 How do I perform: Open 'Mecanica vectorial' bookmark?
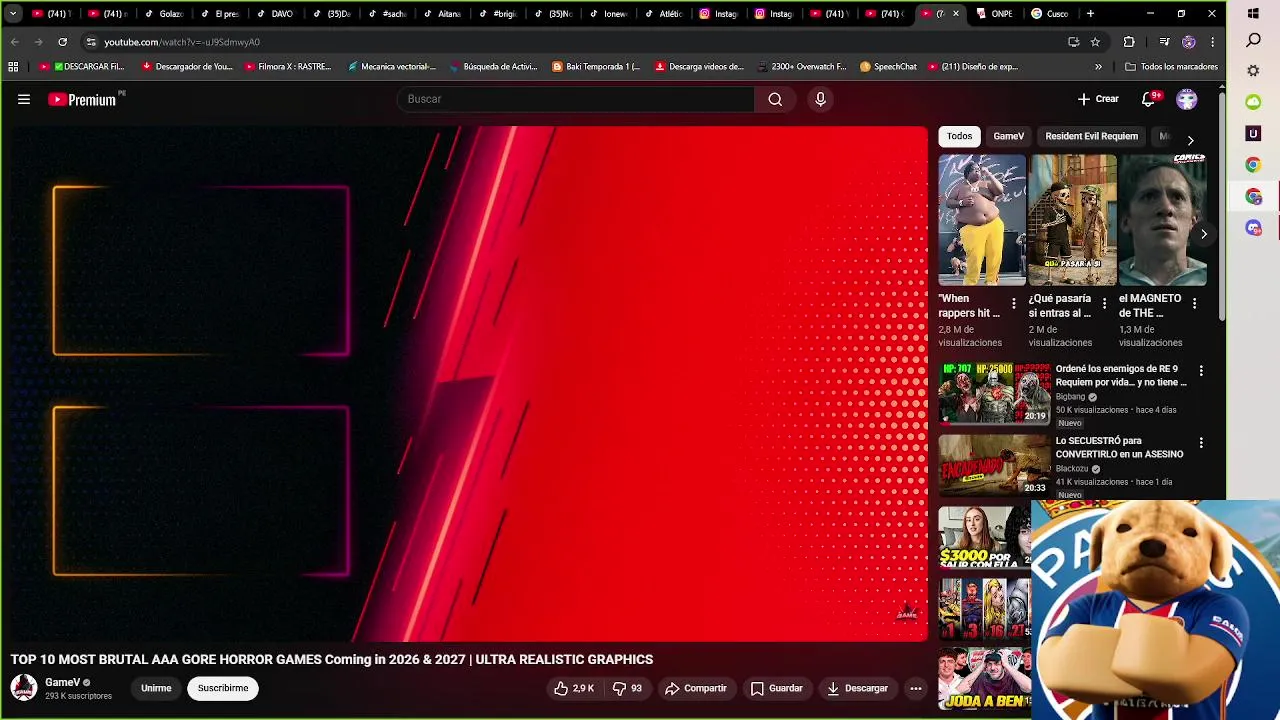click(x=391, y=67)
